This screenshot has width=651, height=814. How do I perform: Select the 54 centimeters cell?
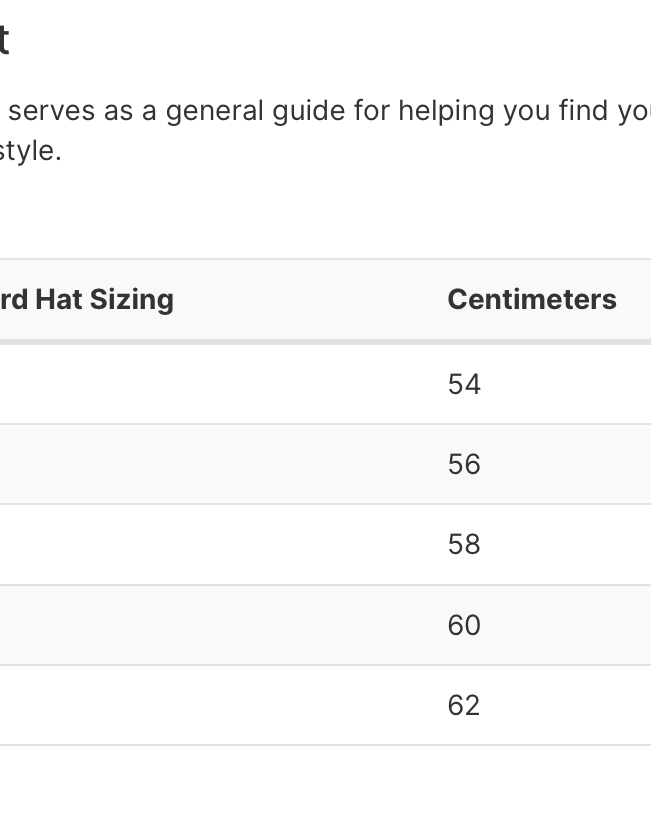click(464, 384)
